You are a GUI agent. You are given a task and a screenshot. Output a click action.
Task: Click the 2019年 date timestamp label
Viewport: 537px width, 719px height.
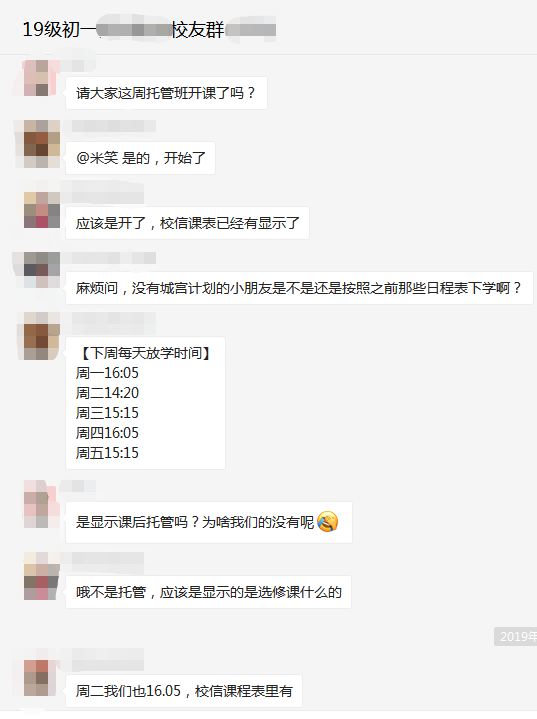click(x=516, y=636)
